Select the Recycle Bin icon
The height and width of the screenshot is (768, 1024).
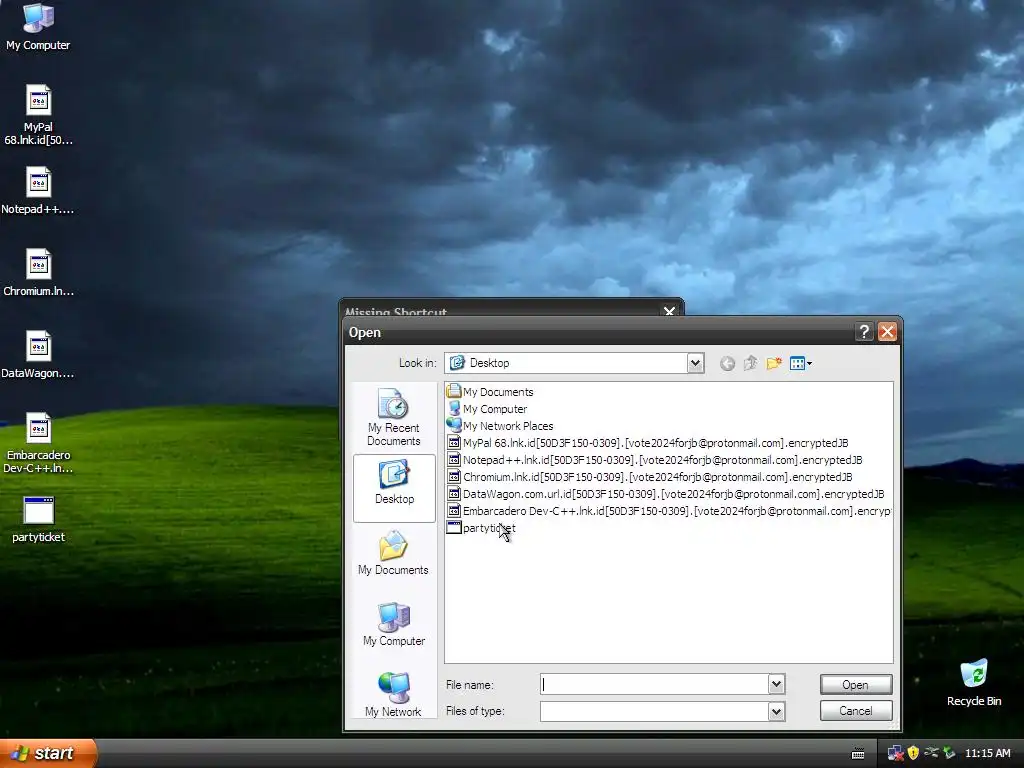point(974,683)
